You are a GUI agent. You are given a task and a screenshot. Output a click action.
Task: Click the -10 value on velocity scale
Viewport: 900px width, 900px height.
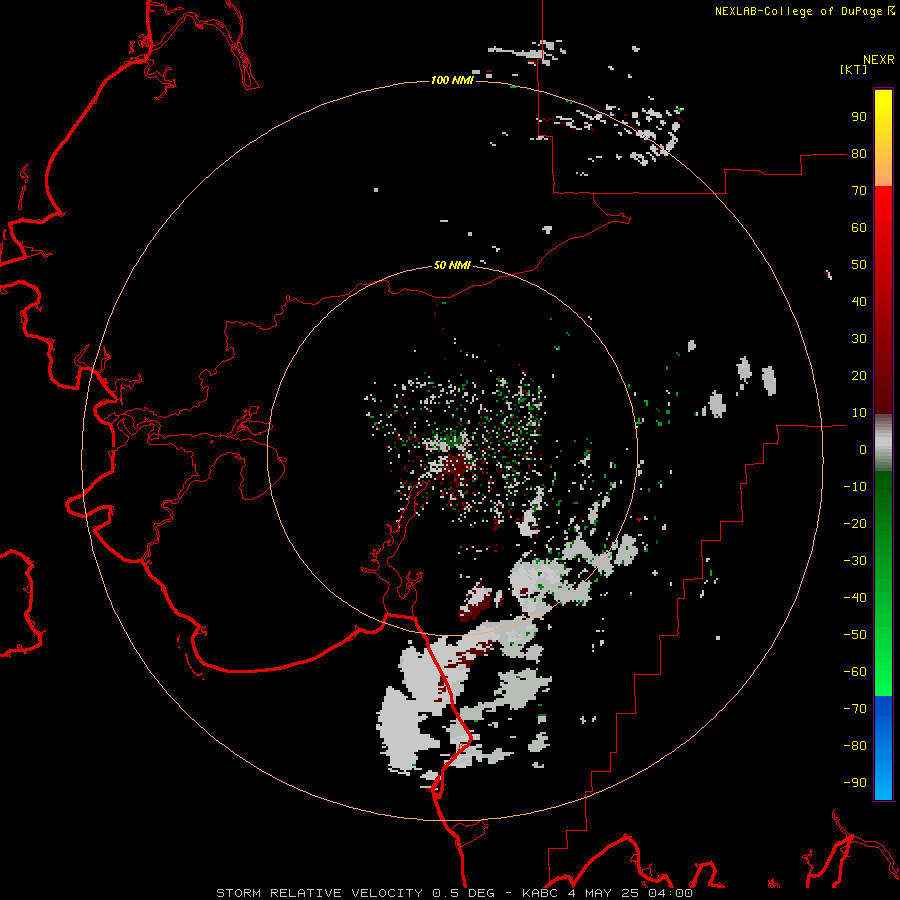coord(855,487)
